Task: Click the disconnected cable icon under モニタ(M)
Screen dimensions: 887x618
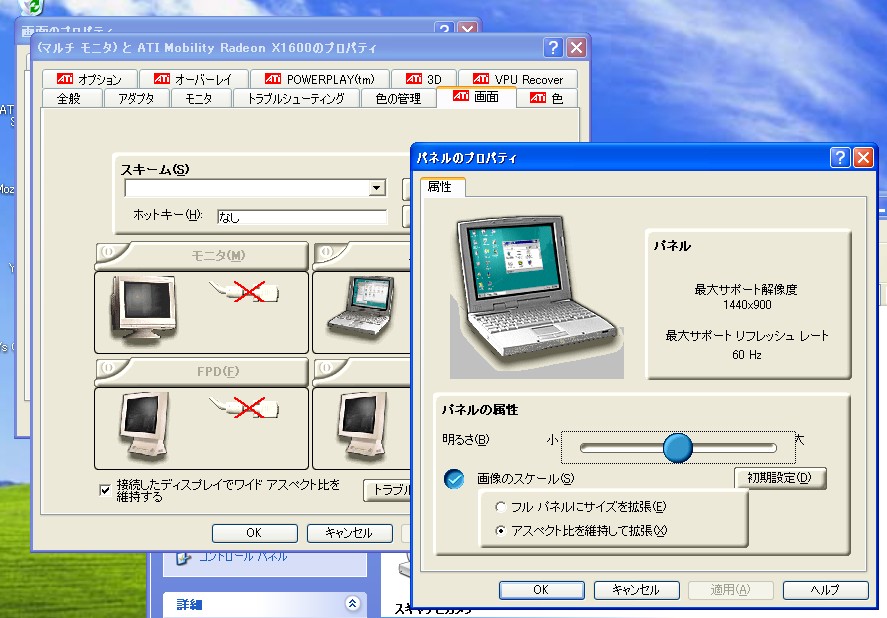Action: coord(244,291)
